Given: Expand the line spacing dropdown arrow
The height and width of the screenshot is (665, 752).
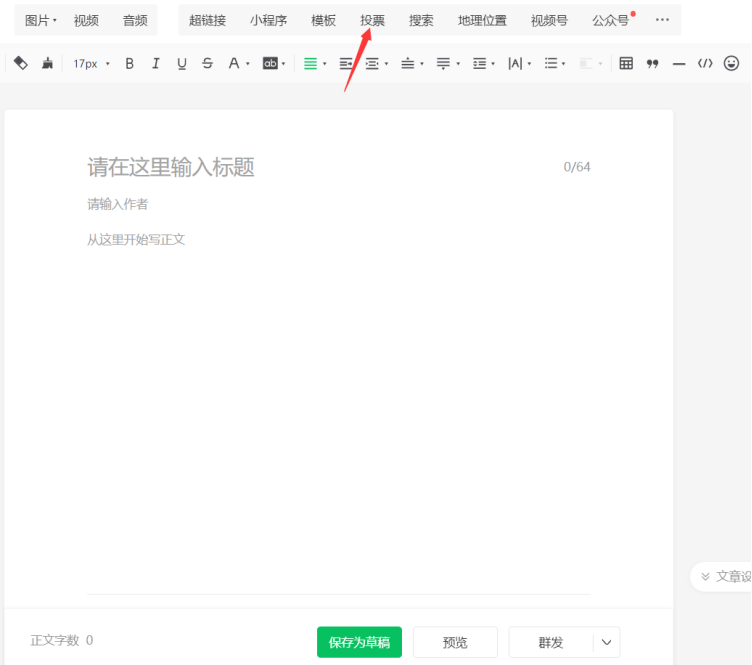Looking at the screenshot, I should tap(493, 64).
